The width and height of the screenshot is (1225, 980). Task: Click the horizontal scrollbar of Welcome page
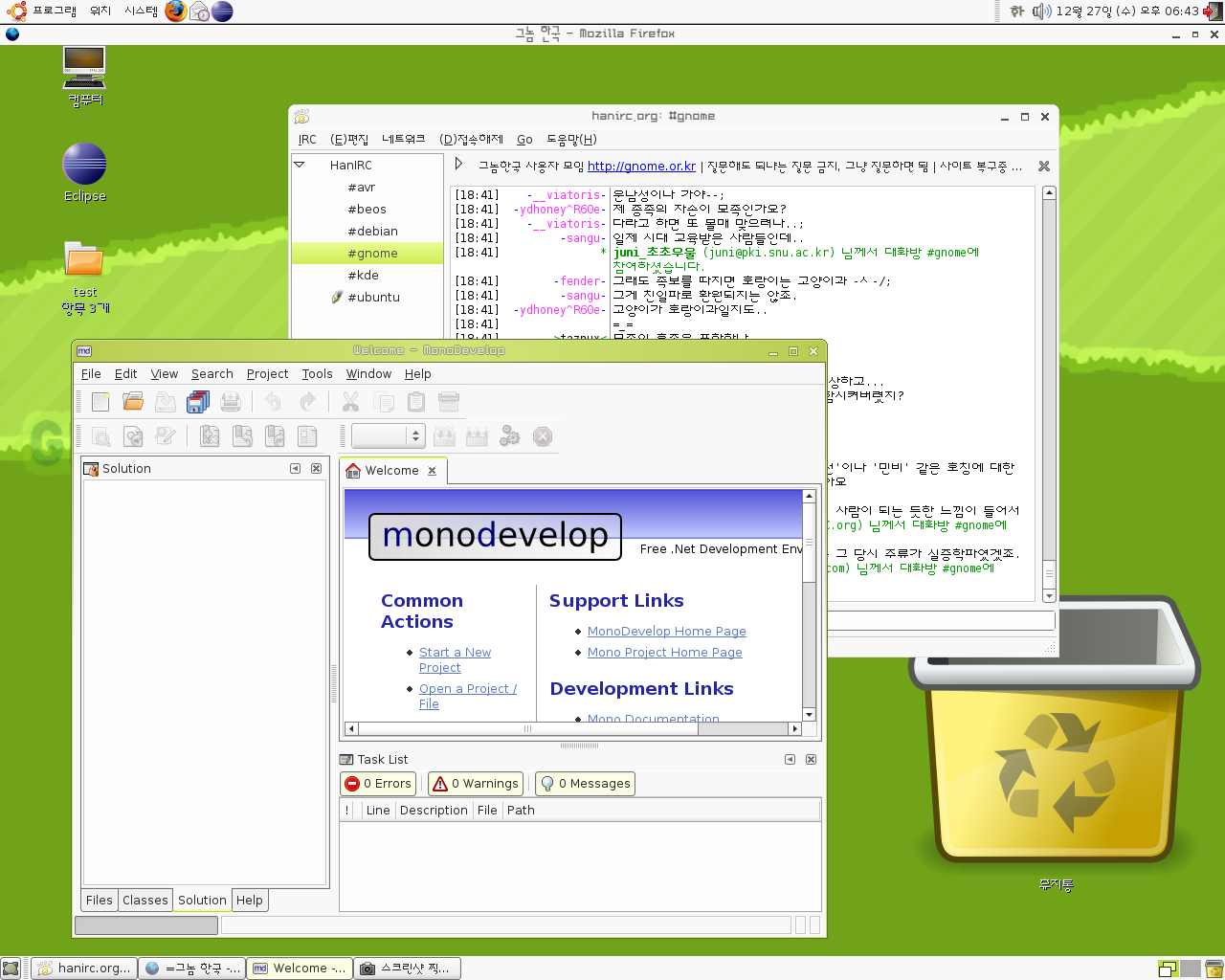point(572,729)
